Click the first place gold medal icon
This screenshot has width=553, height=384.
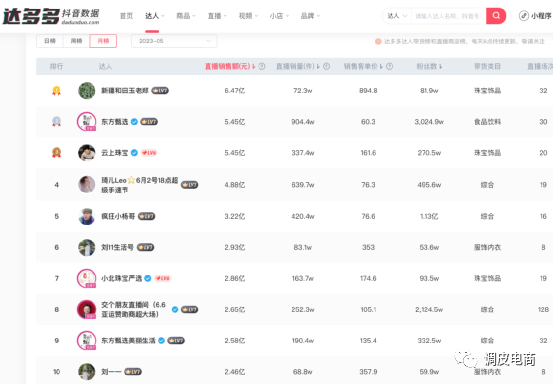(56, 91)
